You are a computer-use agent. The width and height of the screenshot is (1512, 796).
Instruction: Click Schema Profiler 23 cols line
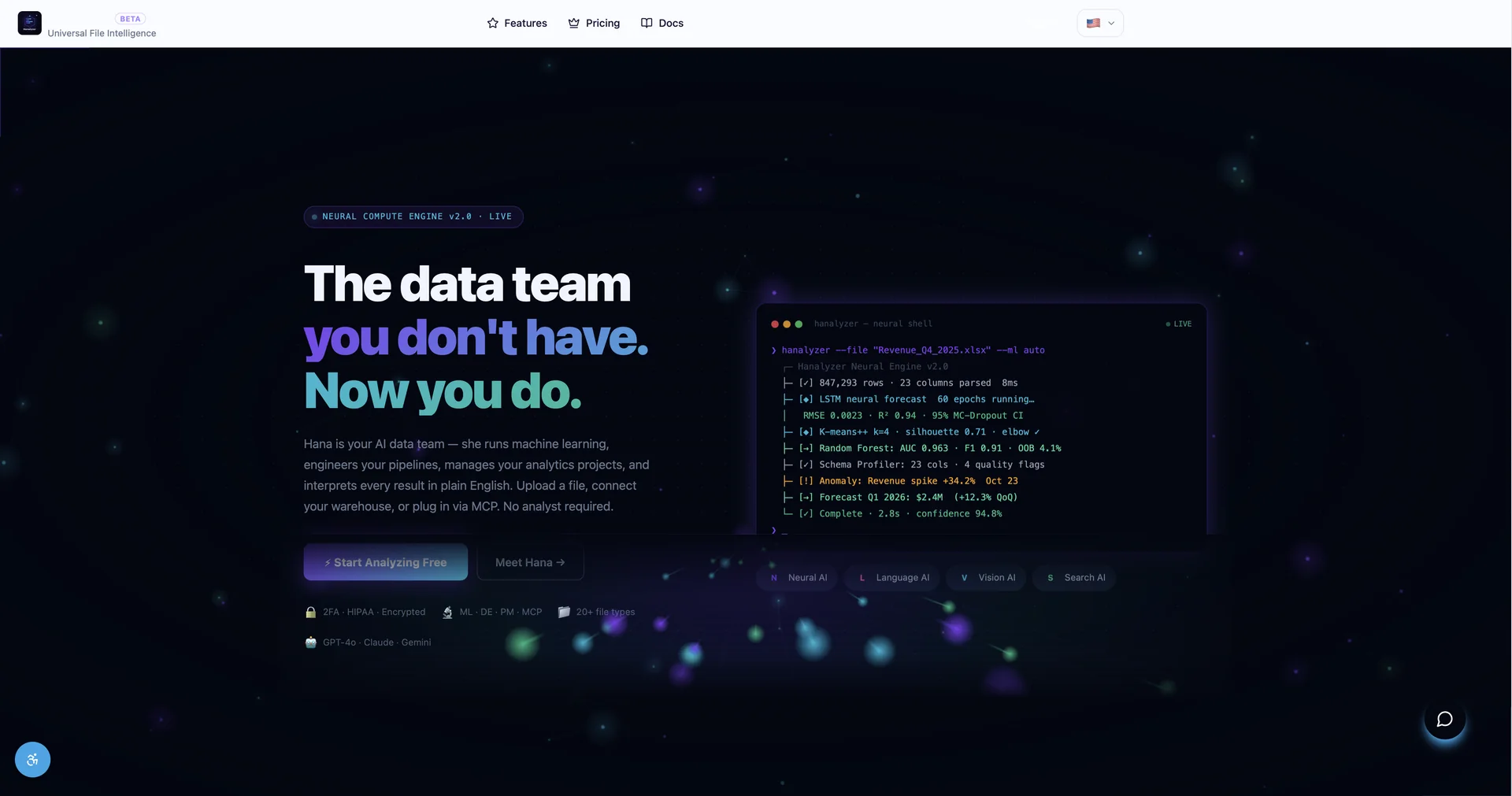click(x=914, y=465)
